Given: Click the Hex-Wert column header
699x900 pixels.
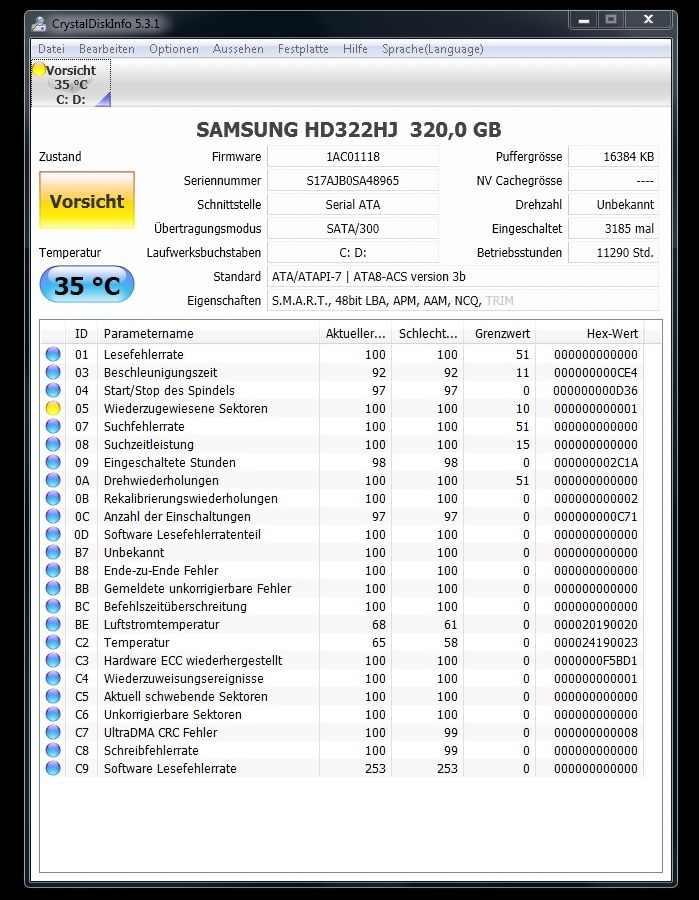Looking at the screenshot, I should coord(589,333).
